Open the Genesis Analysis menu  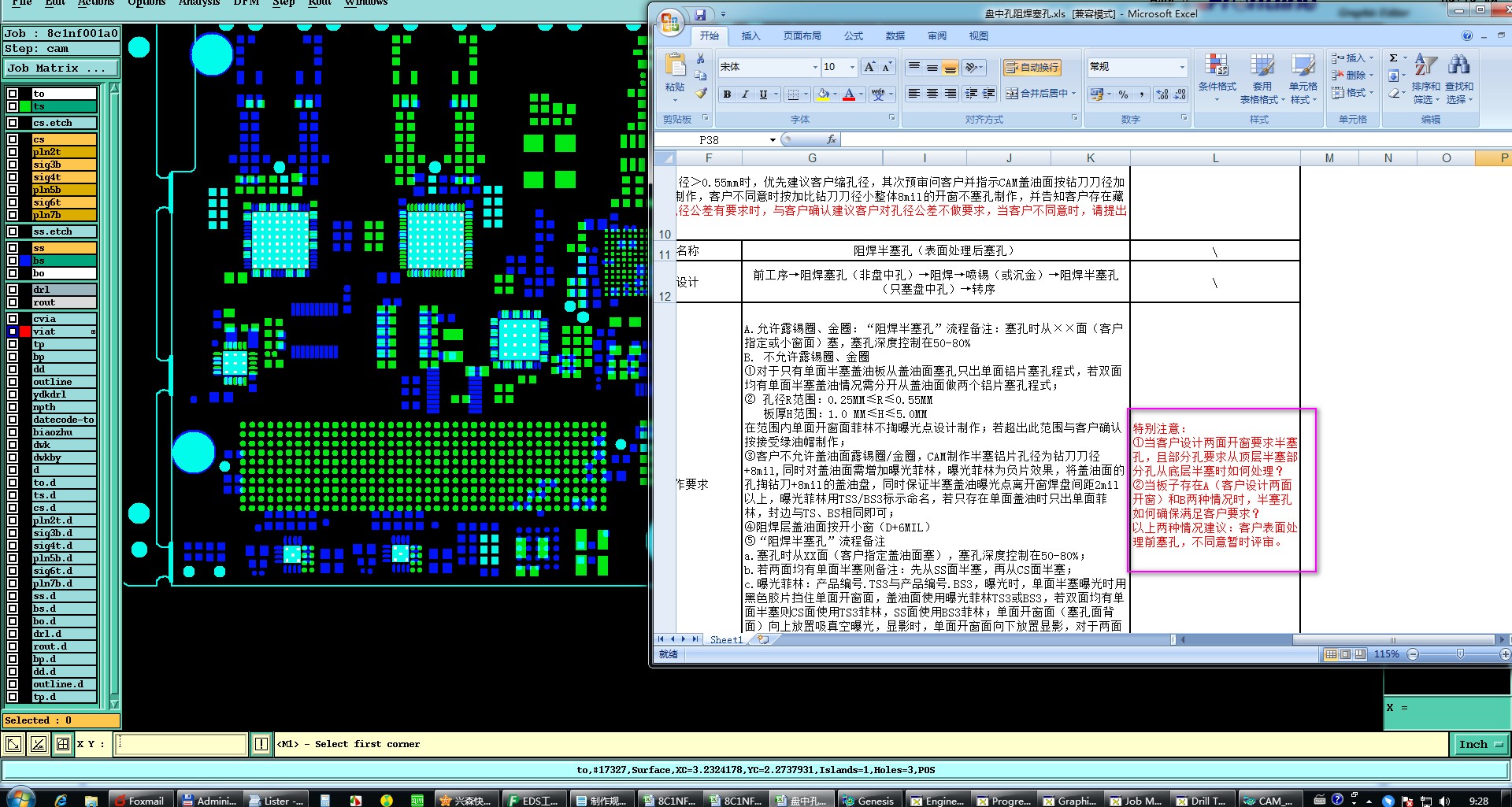pyautogui.click(x=198, y=3)
